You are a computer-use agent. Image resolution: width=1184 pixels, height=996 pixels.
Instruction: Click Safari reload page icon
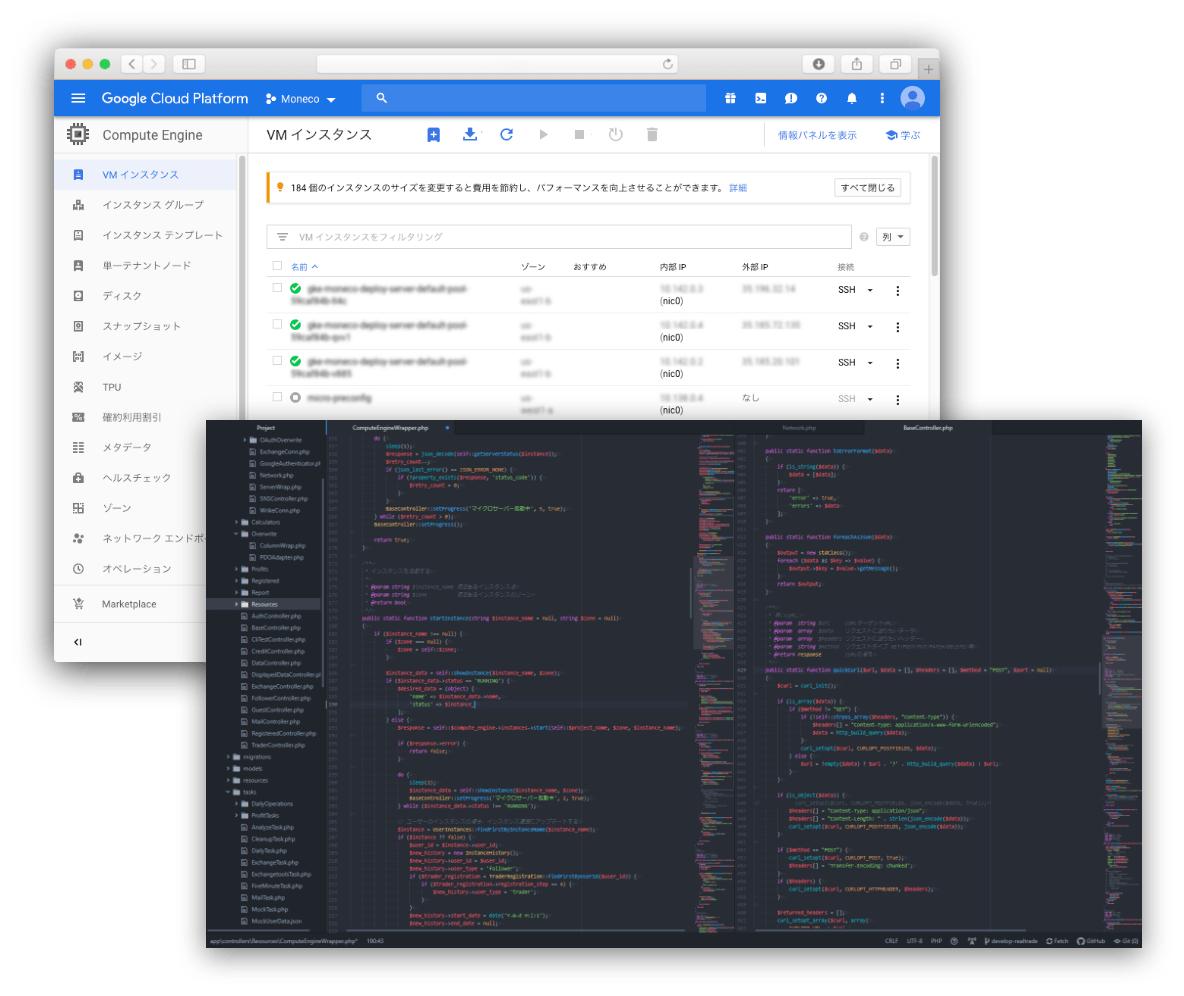(668, 64)
